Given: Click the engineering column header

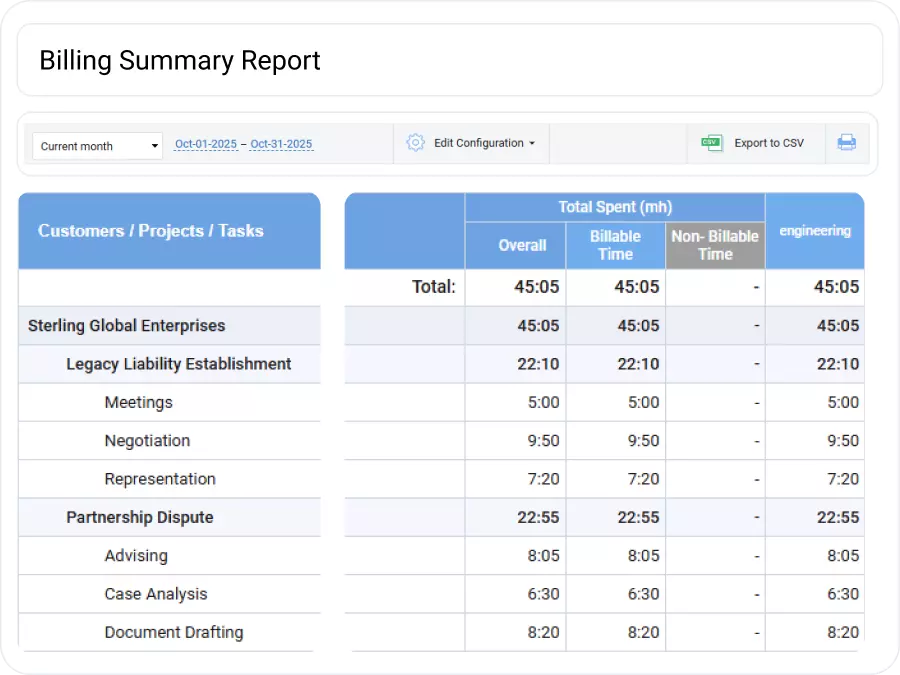Looking at the screenshot, I should pos(814,231).
